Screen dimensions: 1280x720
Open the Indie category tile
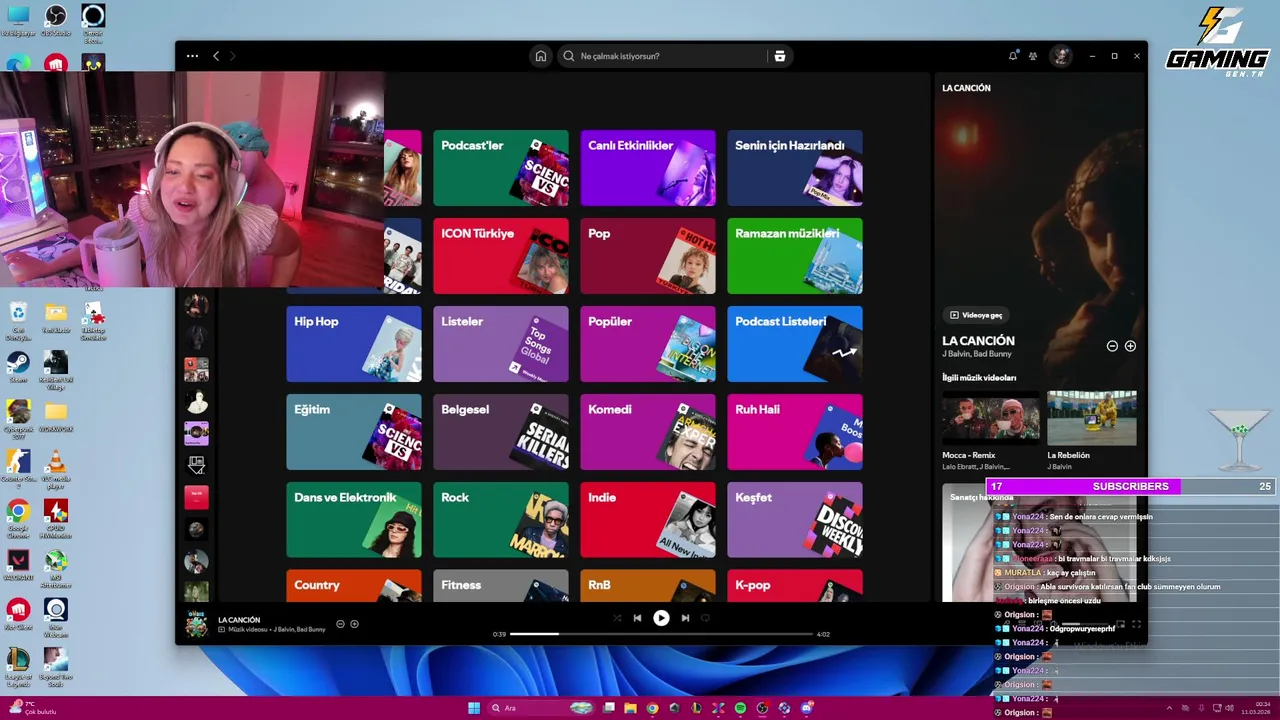[x=648, y=520]
